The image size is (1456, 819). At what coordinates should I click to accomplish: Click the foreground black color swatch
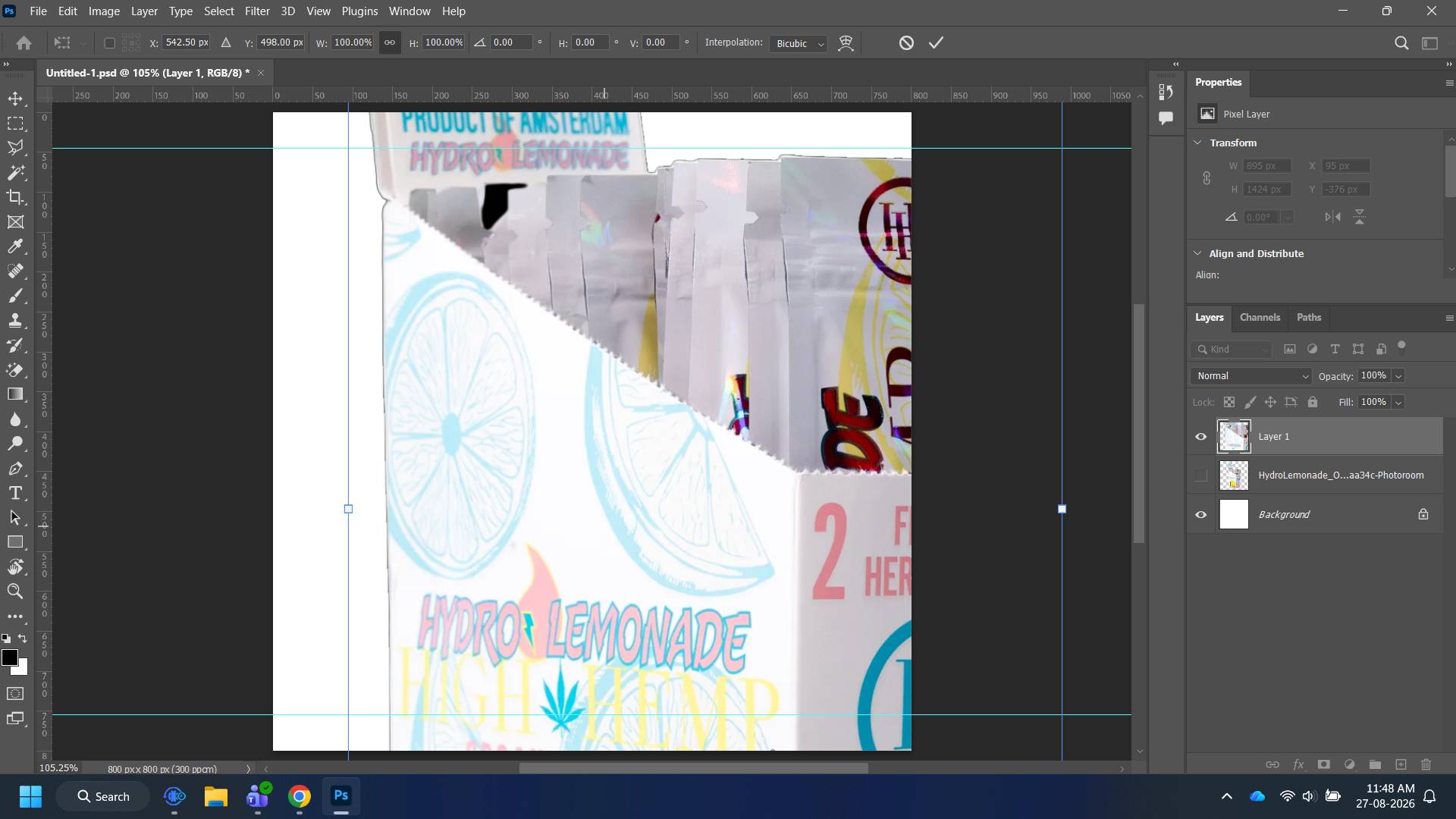[x=10, y=657]
